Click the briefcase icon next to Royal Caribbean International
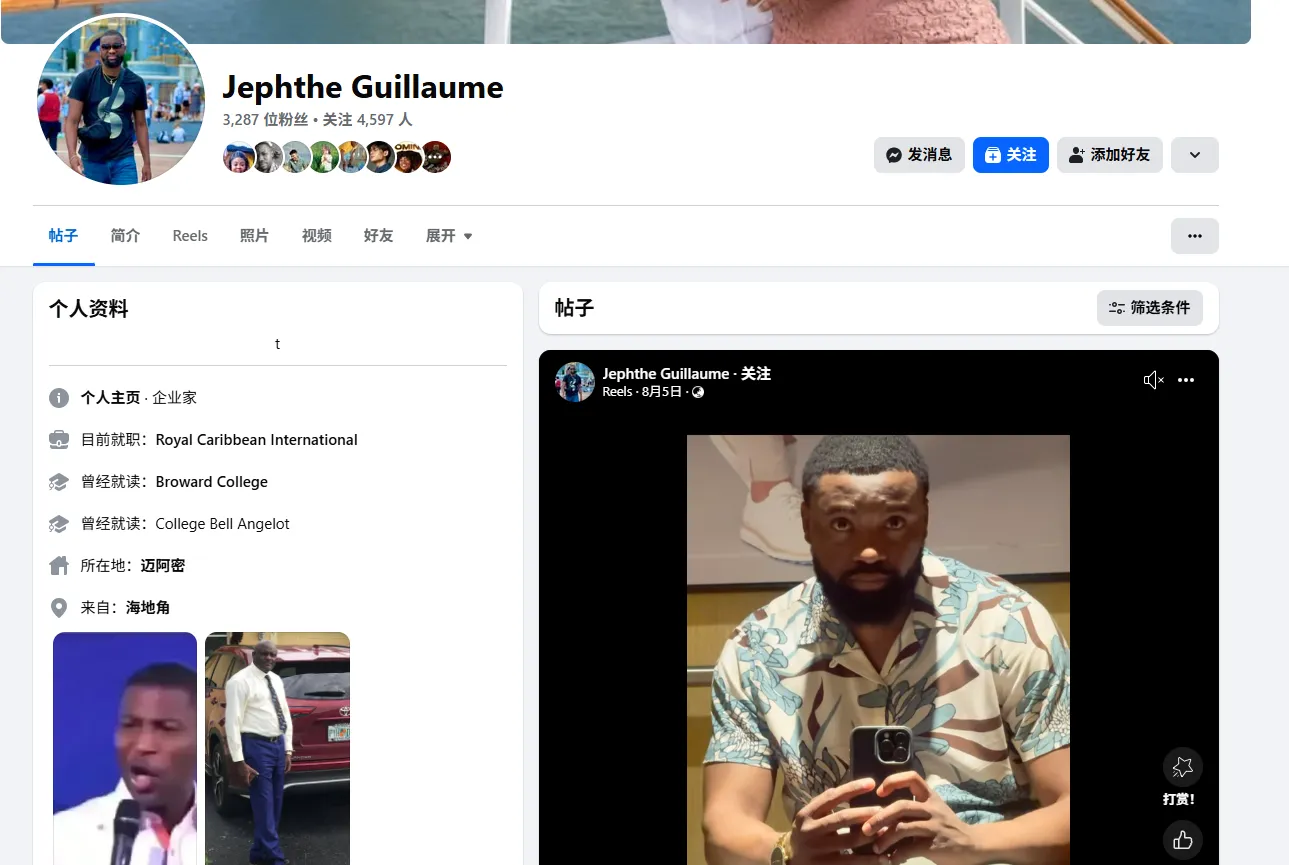This screenshot has height=865, width=1289. click(58, 439)
